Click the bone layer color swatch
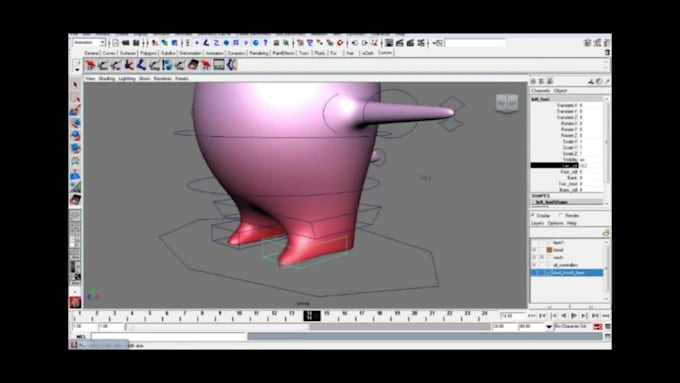The image size is (680, 383). coord(549,250)
